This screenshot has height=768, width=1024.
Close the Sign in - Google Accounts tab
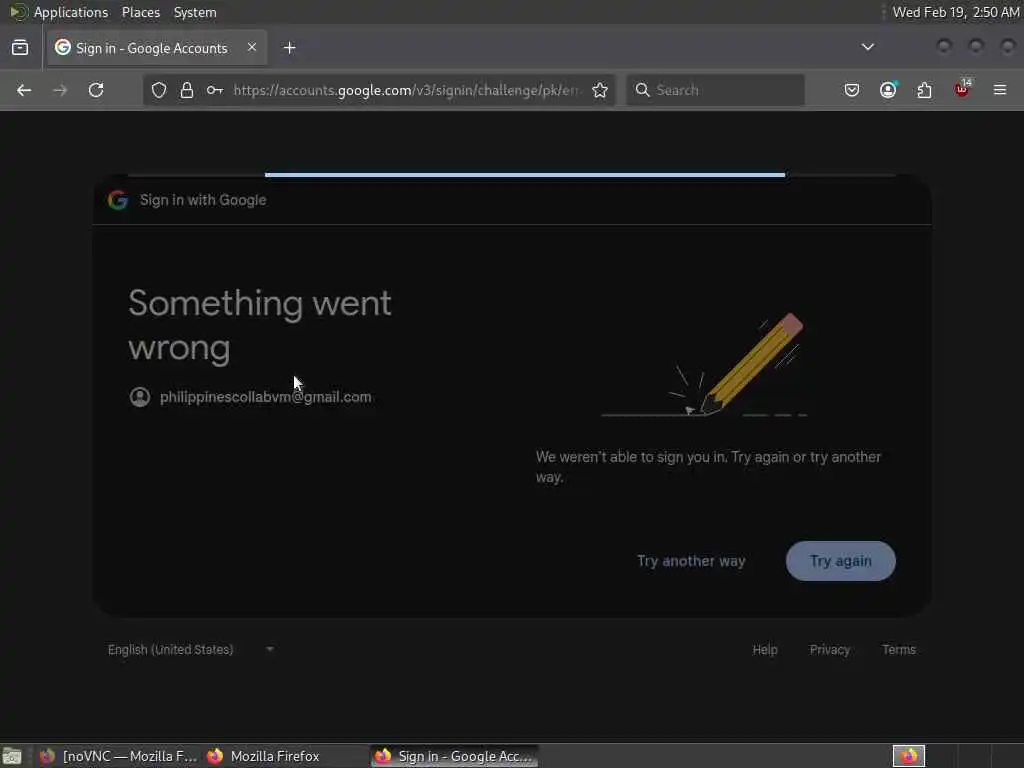coord(251,47)
